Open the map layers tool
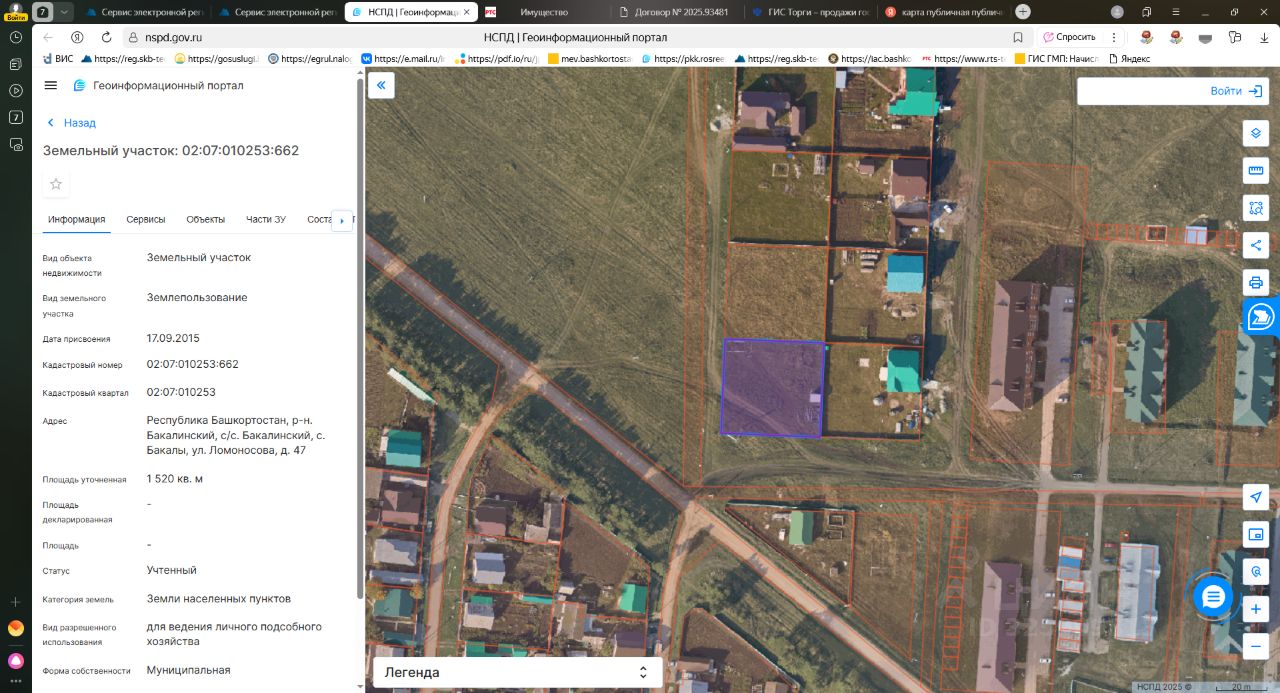Viewport: 1280px width, 693px height. click(1256, 134)
